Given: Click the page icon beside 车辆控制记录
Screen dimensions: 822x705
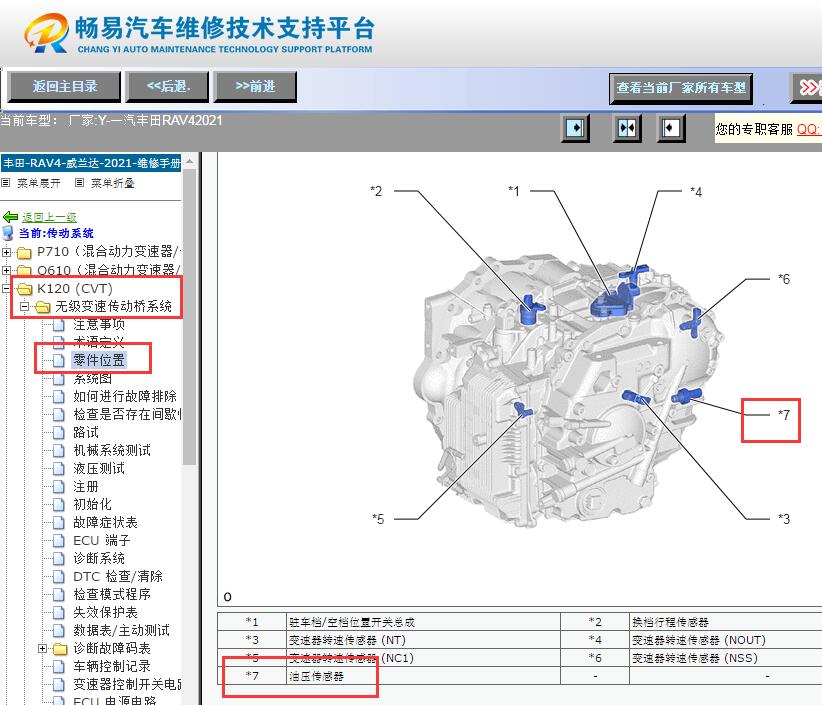Looking at the screenshot, I should pyautogui.click(x=59, y=667).
